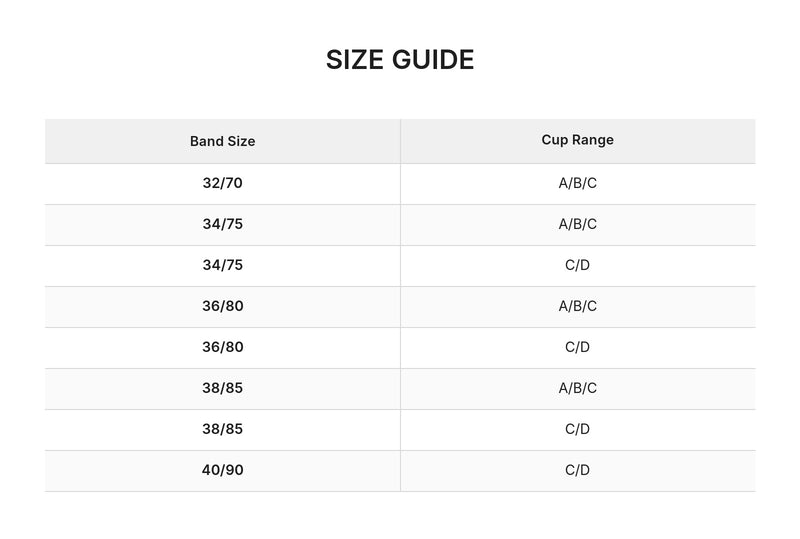The width and height of the screenshot is (800, 539).
Task: Click the A/B/C cell in the 32/70 row
Action: 578,184
